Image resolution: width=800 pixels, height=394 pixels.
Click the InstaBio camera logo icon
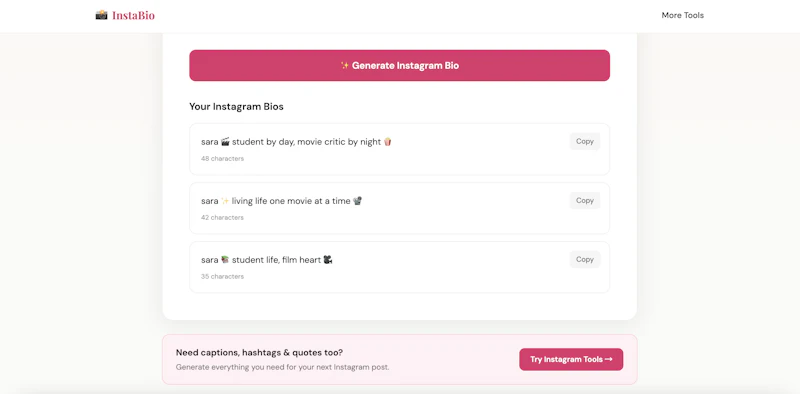[x=102, y=15]
